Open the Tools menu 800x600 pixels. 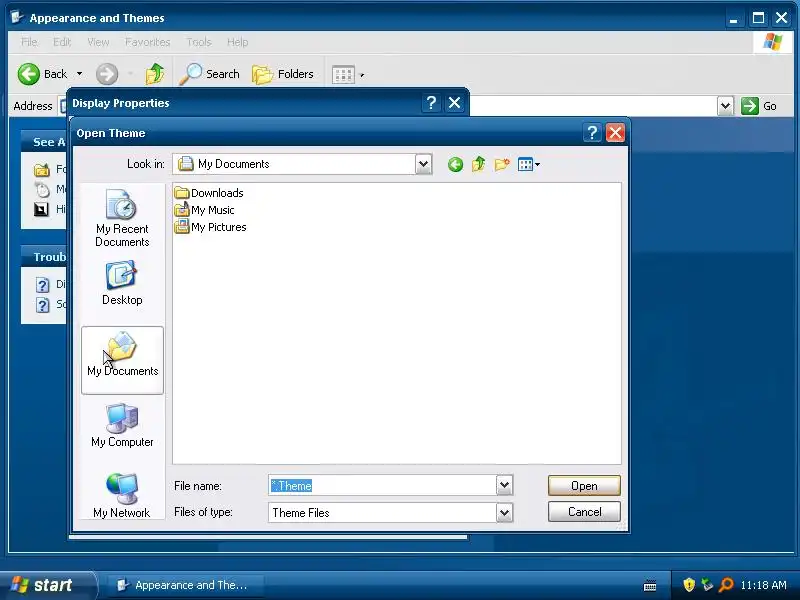[199, 42]
